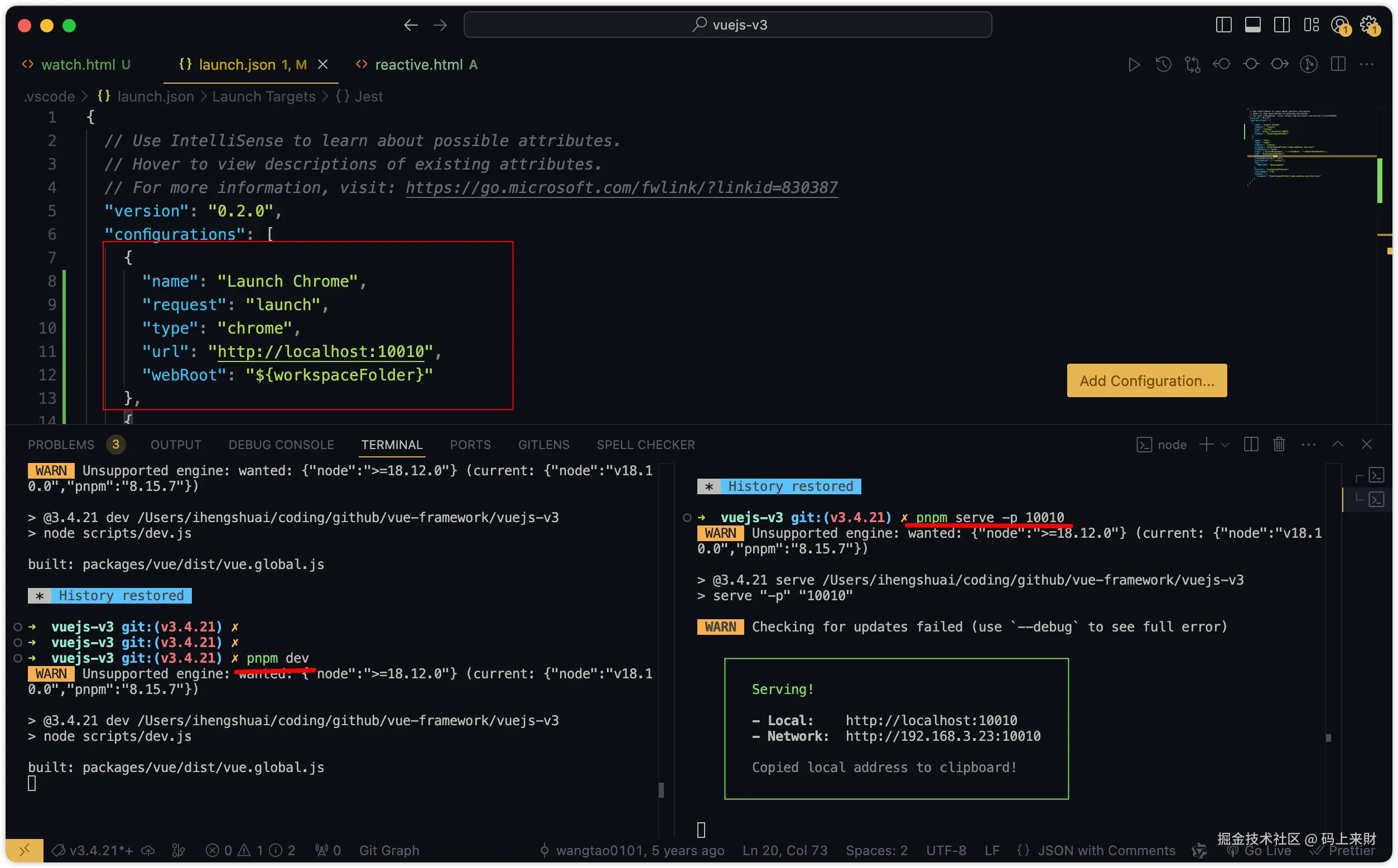Maximize panel with up chevron

pos(1337,445)
